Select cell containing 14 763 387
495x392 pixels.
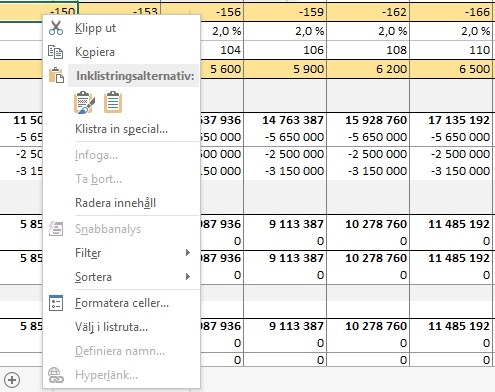tap(285, 120)
